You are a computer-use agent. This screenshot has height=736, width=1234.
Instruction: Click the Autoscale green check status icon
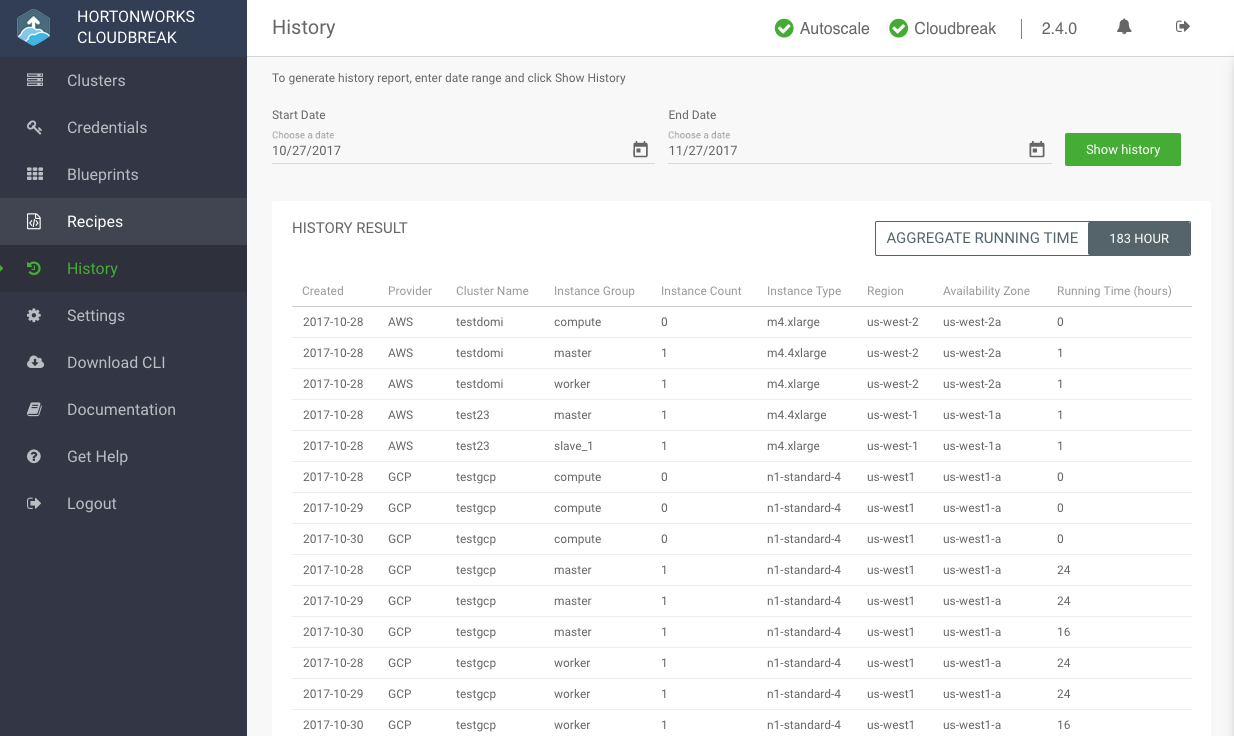[784, 28]
